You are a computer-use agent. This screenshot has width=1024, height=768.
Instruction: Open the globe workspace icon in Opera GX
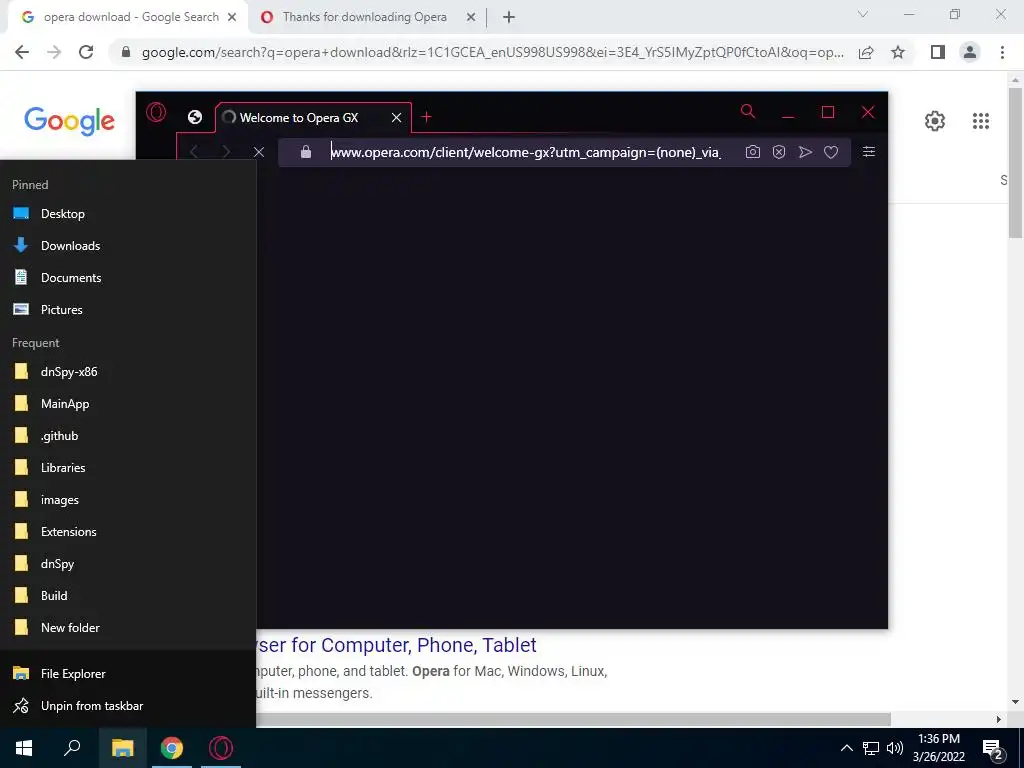pyautogui.click(x=195, y=117)
